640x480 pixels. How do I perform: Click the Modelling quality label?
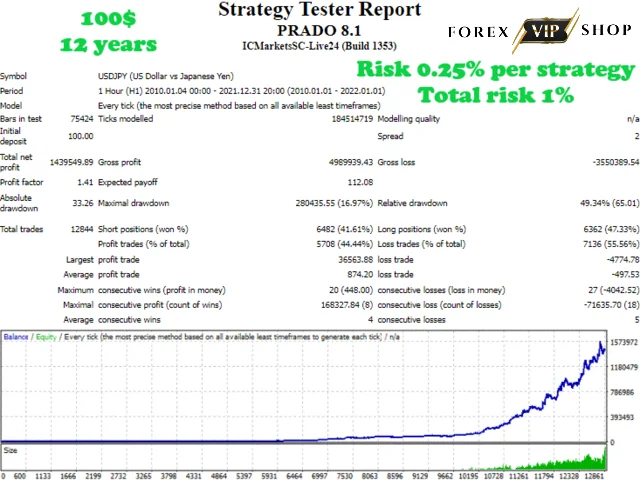(409, 119)
